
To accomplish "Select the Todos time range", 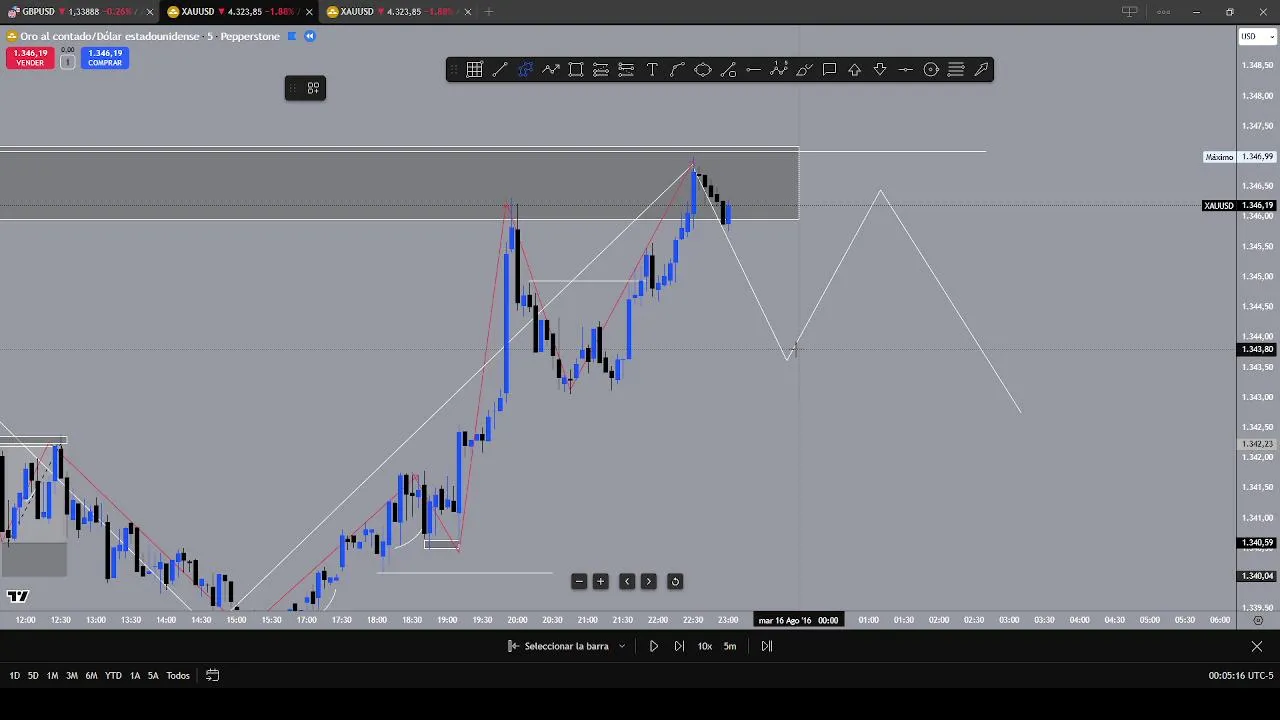I will point(178,676).
